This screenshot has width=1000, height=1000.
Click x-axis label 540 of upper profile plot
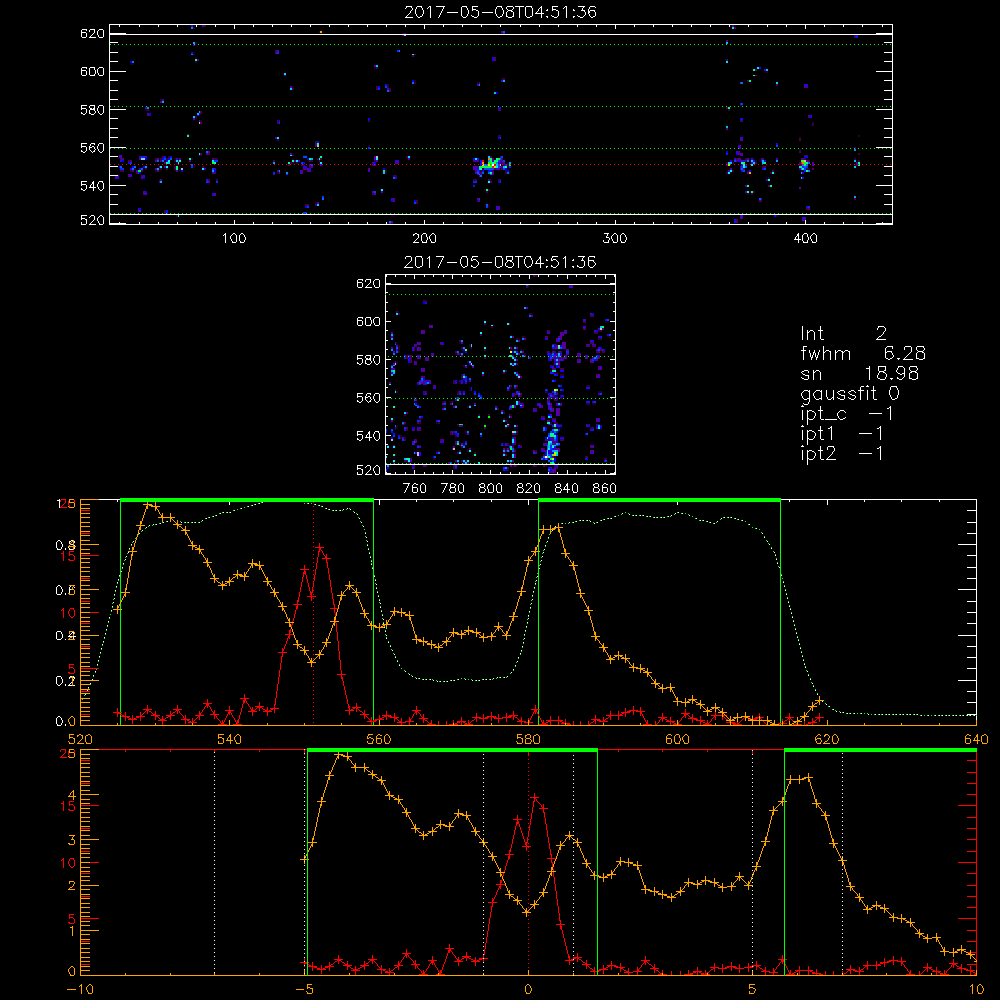pyautogui.click(x=230, y=739)
